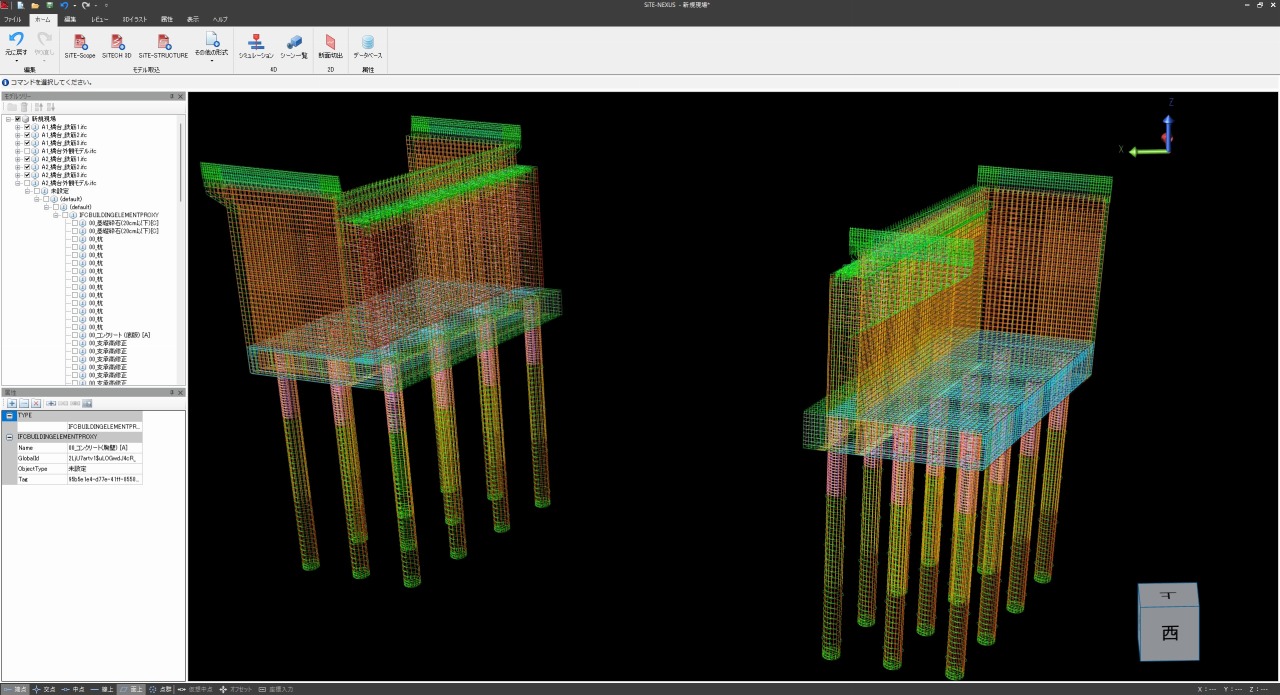Open the シーン一覧 scene list
Screen dimensions: 1280x695
pos(294,42)
